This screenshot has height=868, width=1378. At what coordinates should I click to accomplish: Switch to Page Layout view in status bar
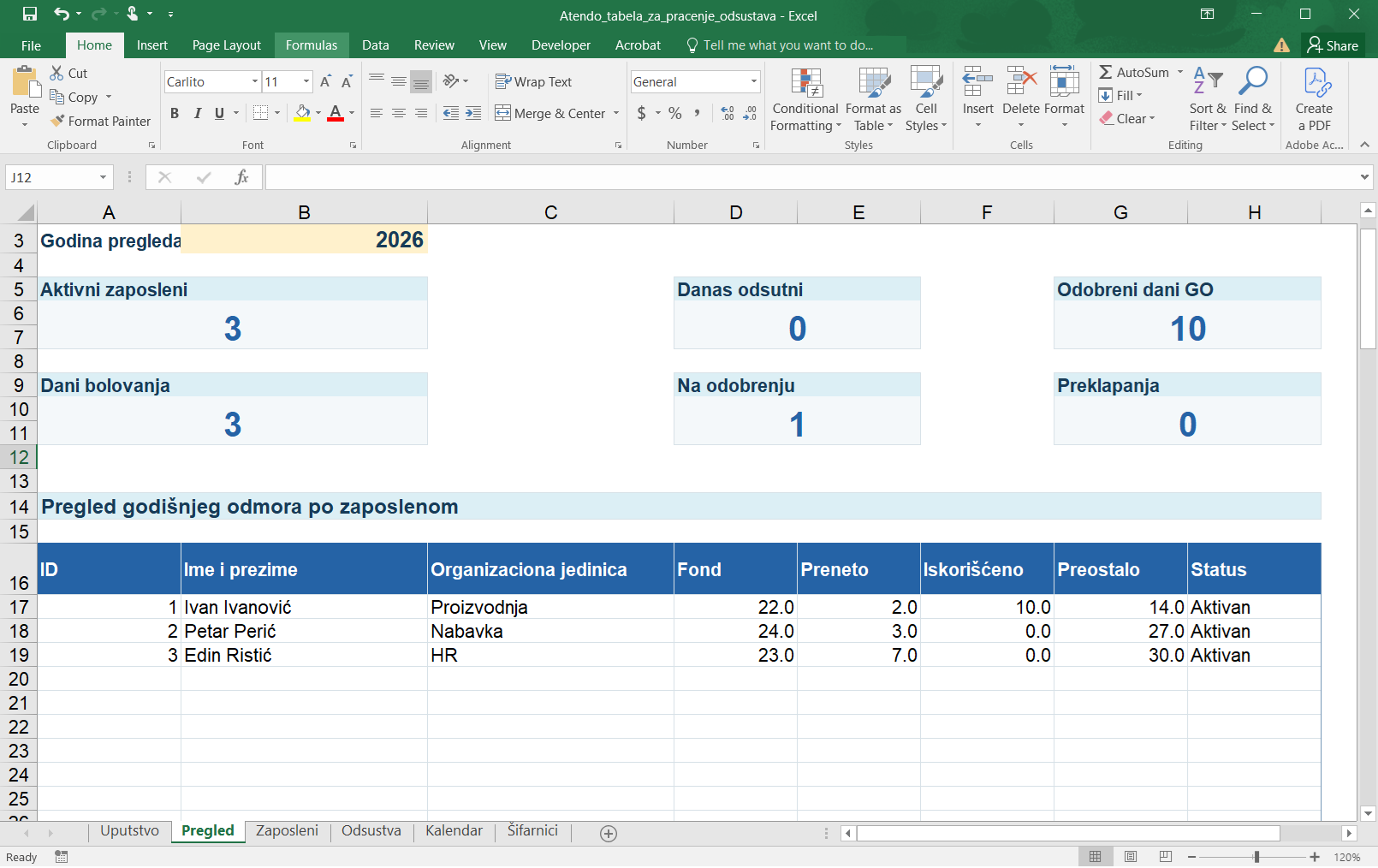[x=1131, y=857]
